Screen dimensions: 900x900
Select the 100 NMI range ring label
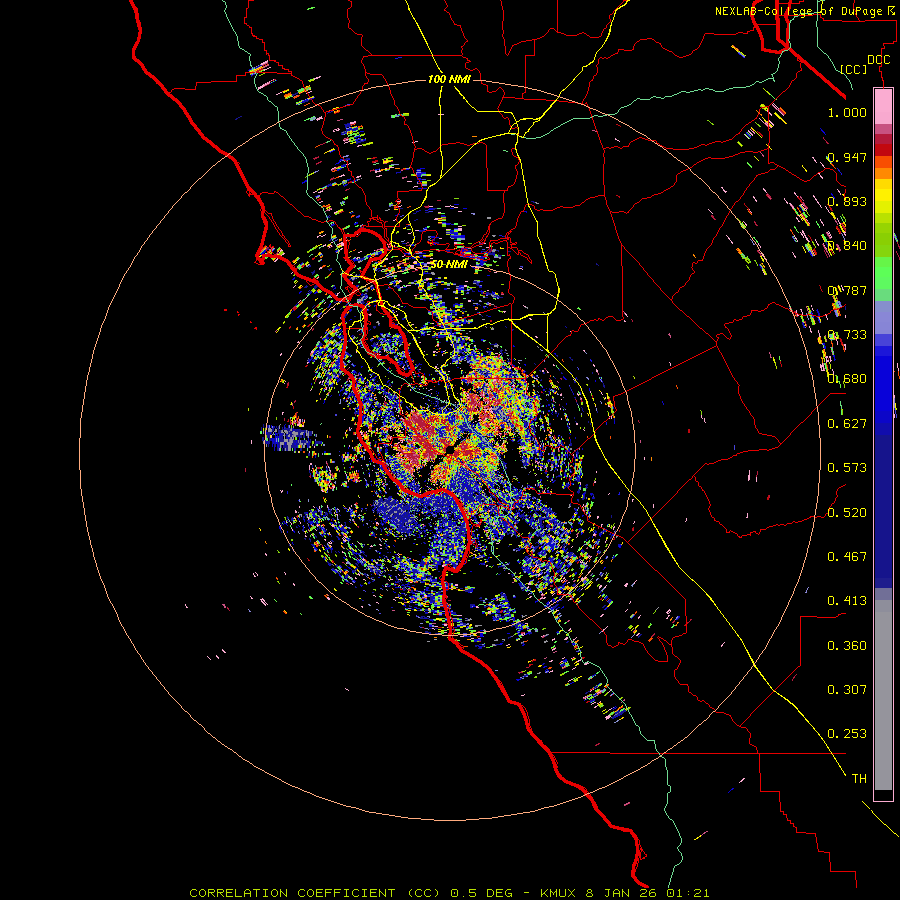click(x=449, y=79)
